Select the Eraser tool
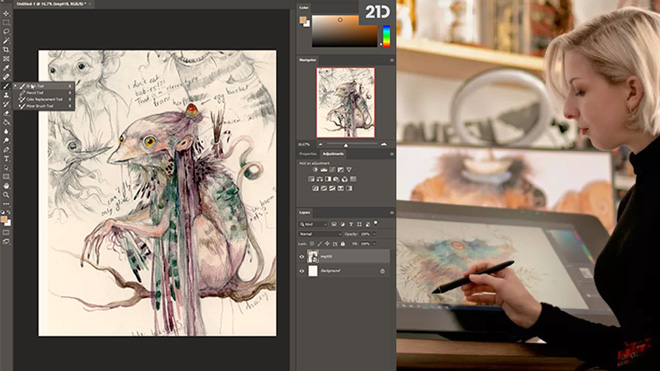The height and width of the screenshot is (371, 660). [x=6, y=113]
